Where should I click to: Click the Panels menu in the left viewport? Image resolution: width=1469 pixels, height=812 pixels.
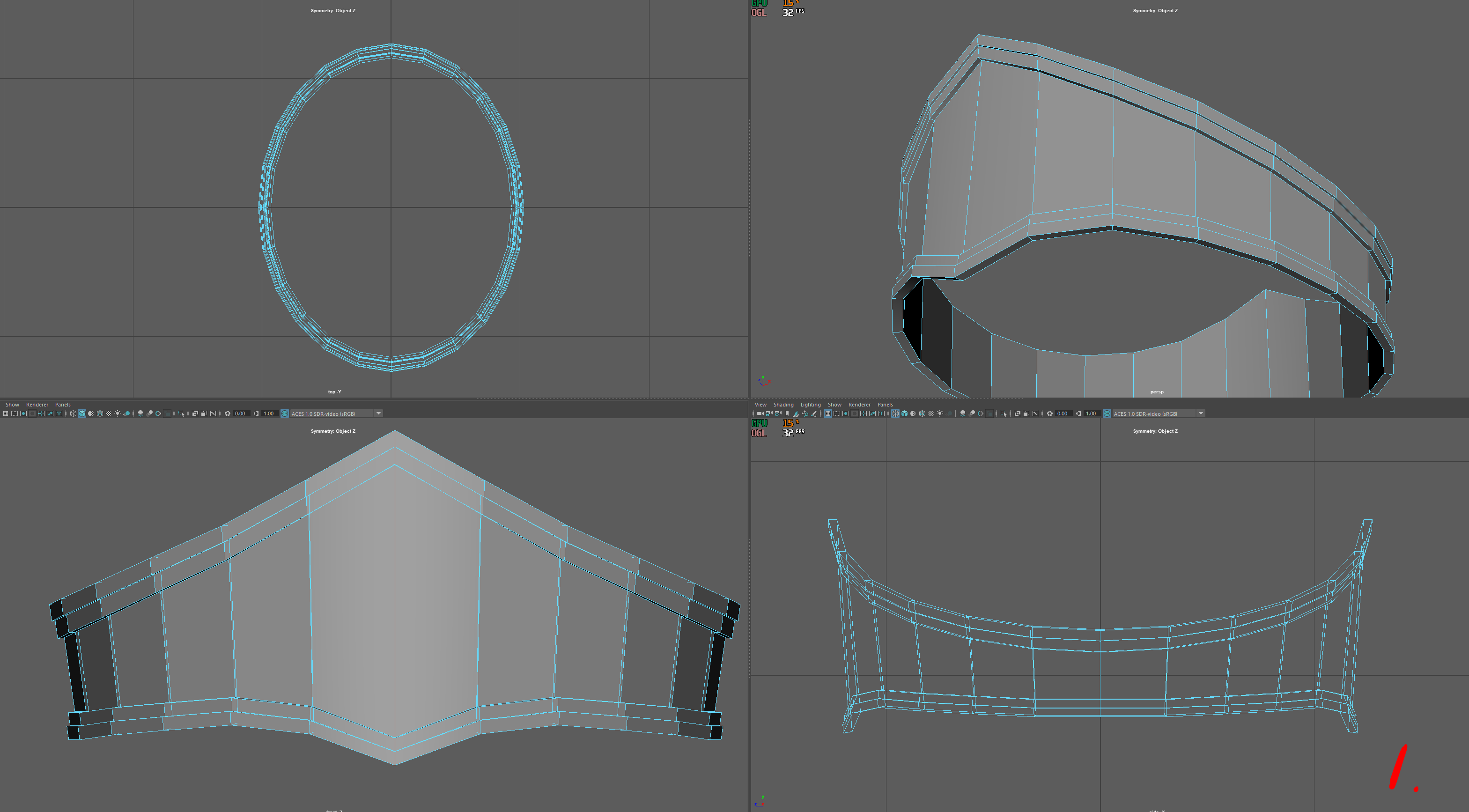coord(63,404)
